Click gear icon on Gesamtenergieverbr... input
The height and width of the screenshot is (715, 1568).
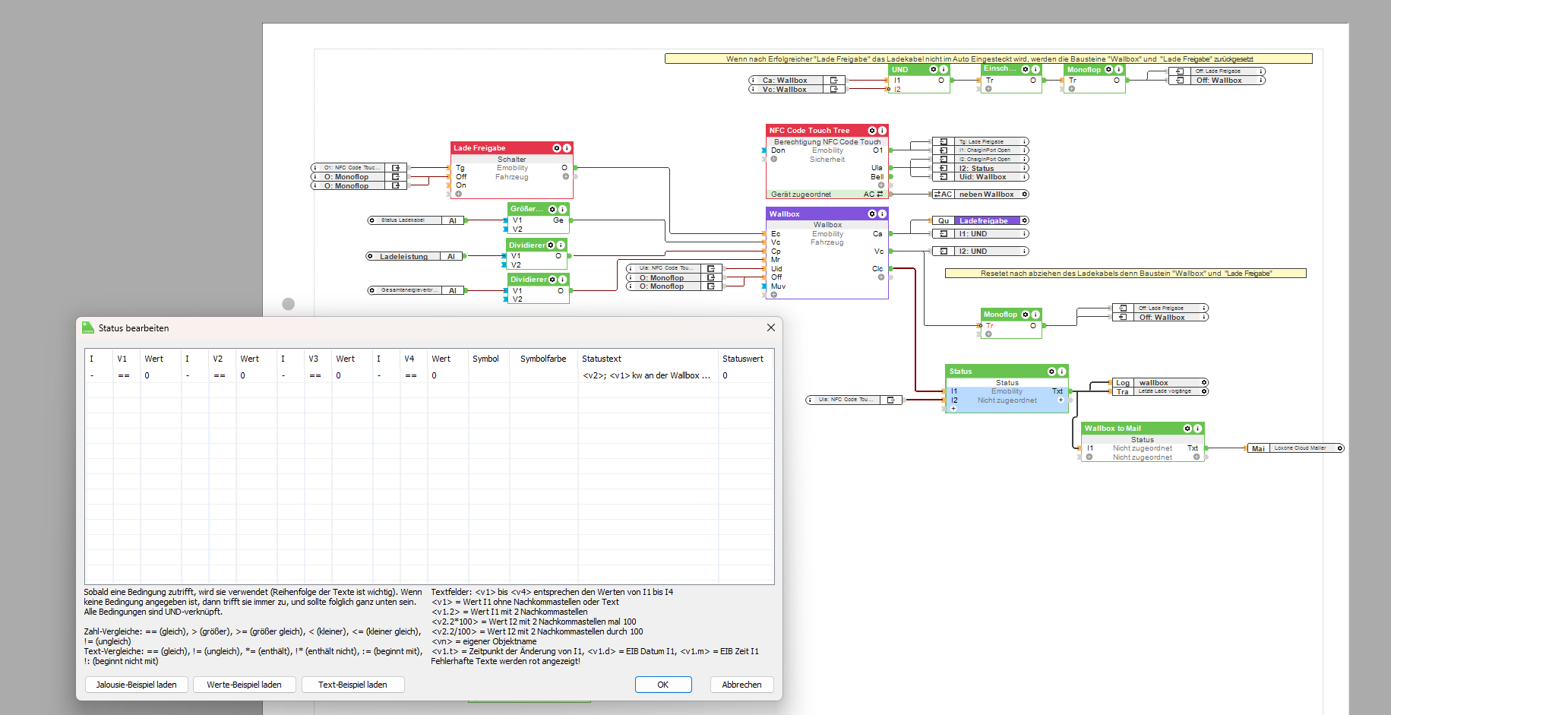tap(371, 290)
